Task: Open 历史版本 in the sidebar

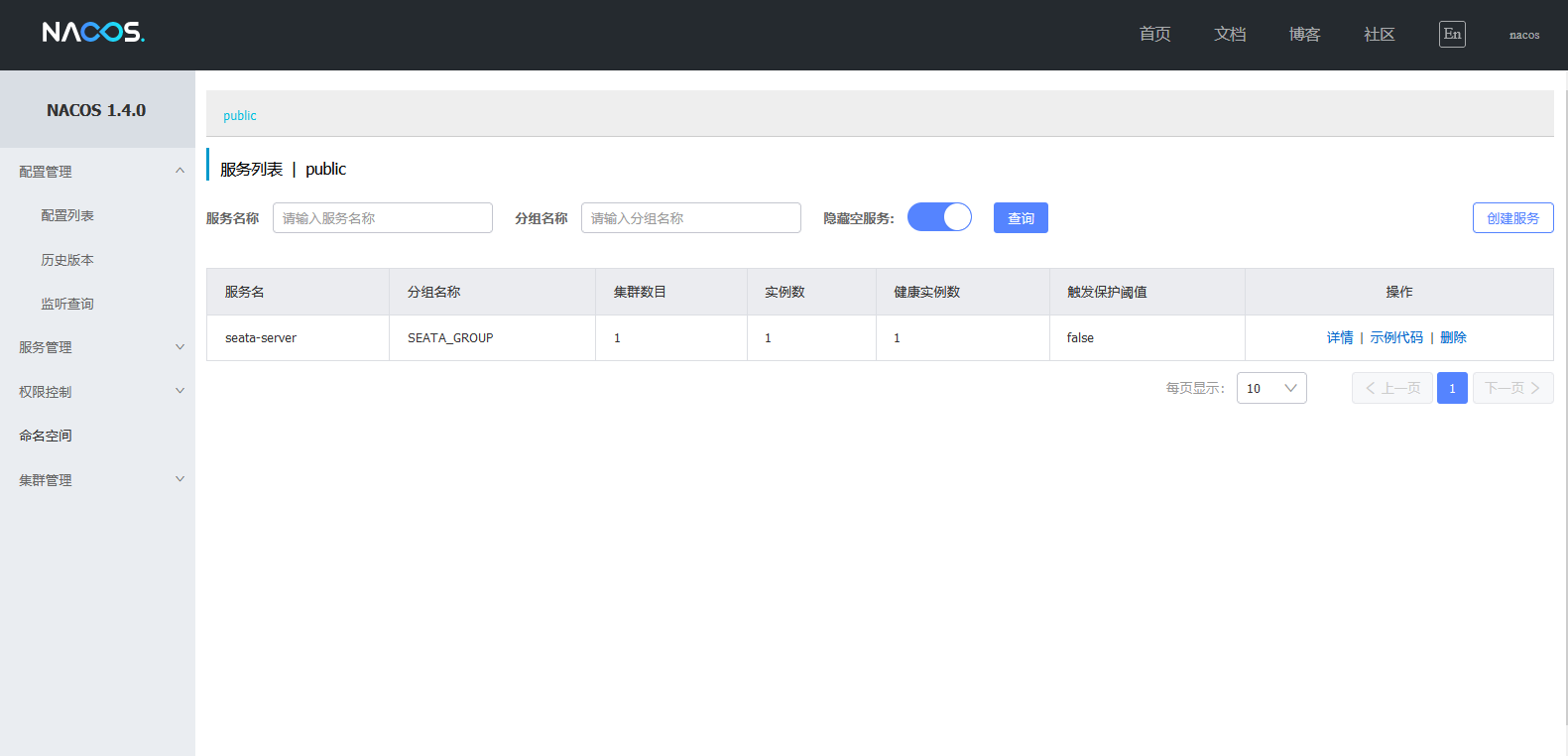Action: [x=67, y=260]
